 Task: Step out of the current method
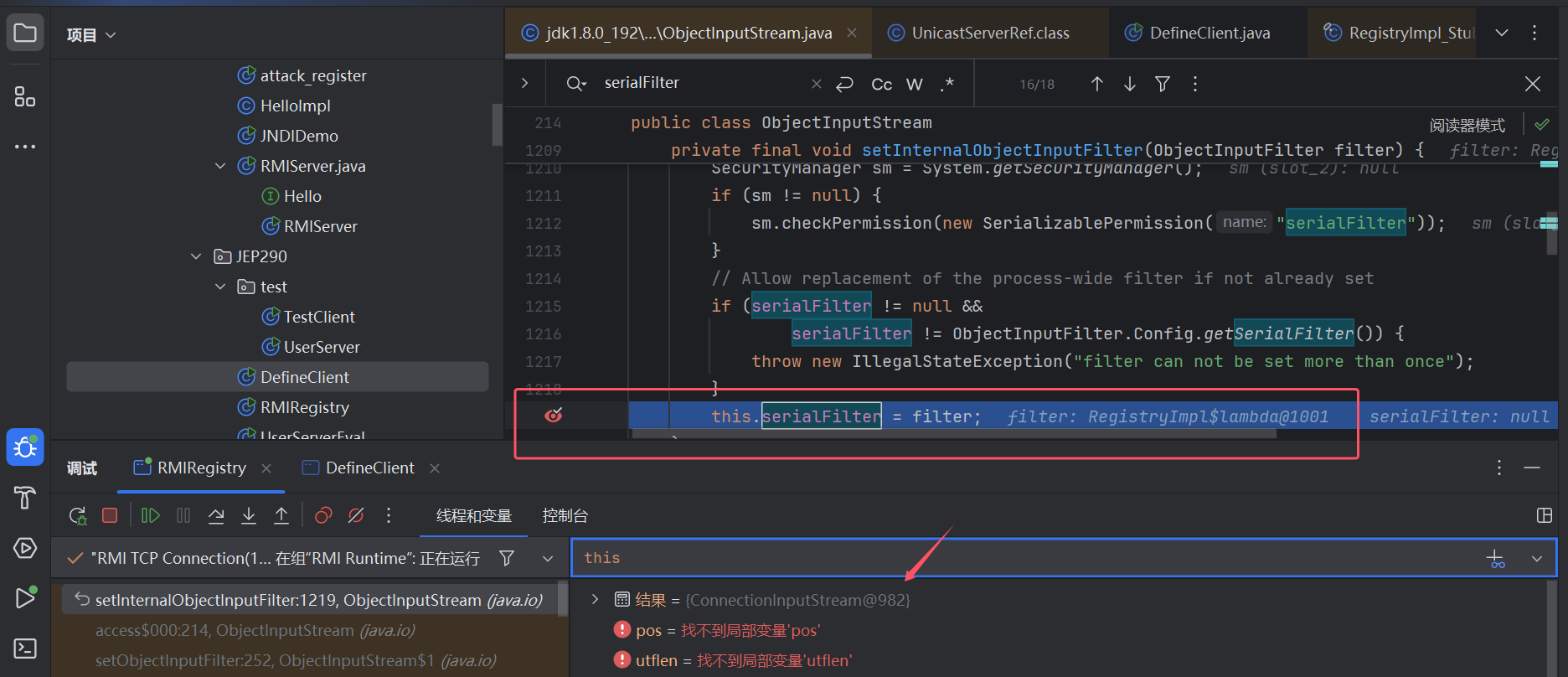281,515
